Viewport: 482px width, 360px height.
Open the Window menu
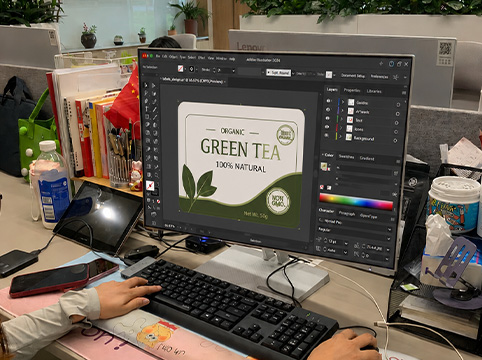221,58
